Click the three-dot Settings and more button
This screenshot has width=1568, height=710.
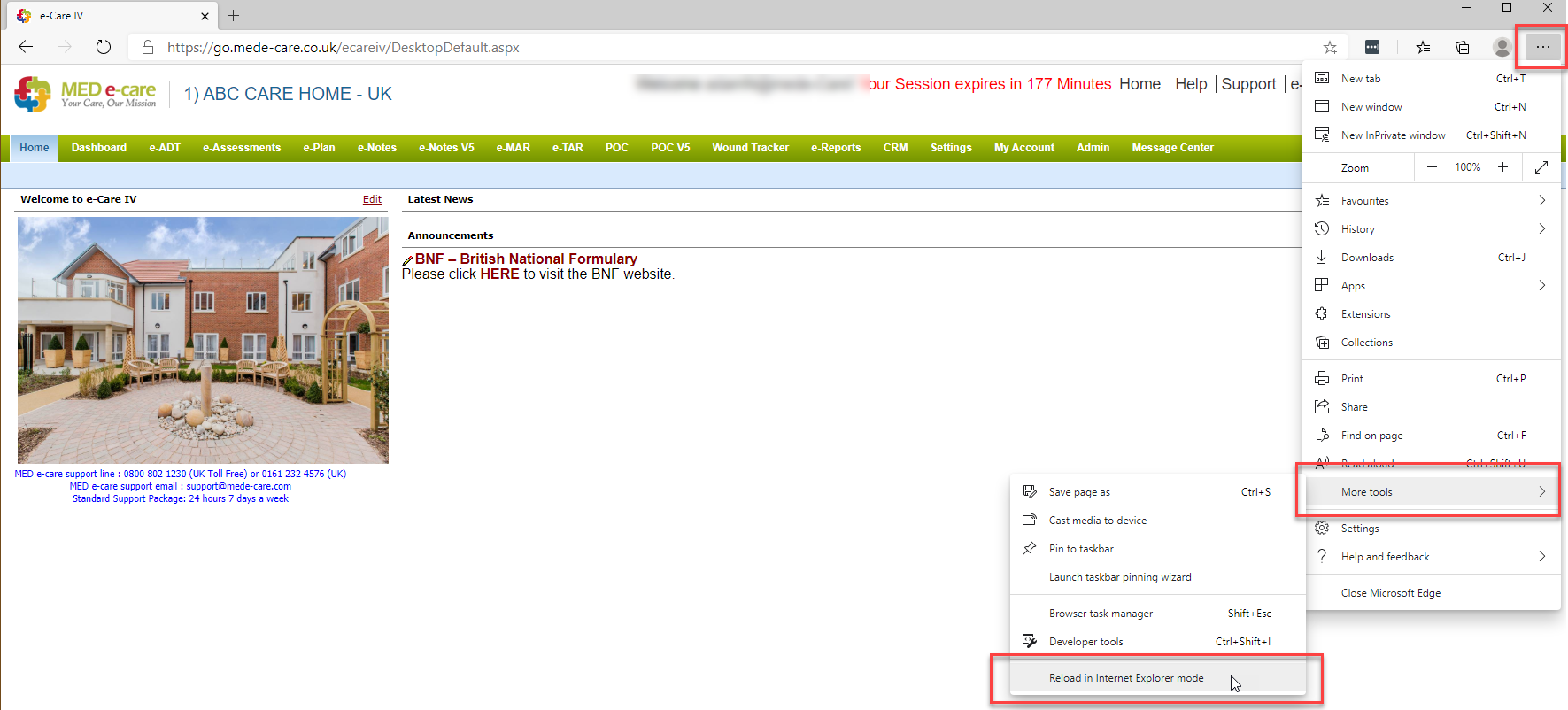pyautogui.click(x=1542, y=47)
